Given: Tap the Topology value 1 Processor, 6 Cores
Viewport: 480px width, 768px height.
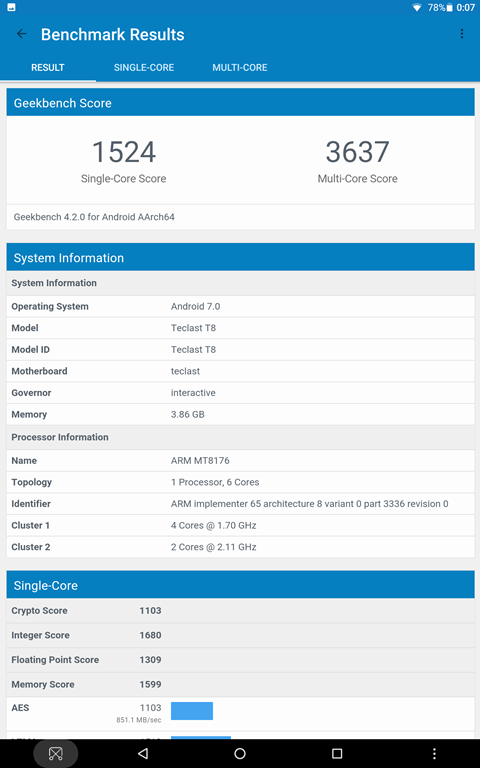Looking at the screenshot, I should (x=215, y=482).
